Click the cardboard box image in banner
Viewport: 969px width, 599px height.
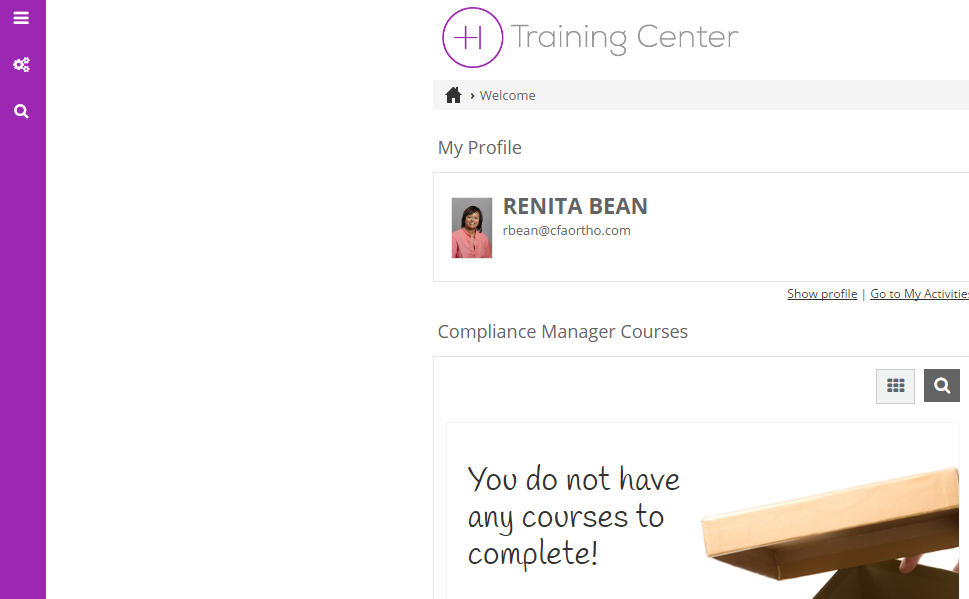pos(840,520)
